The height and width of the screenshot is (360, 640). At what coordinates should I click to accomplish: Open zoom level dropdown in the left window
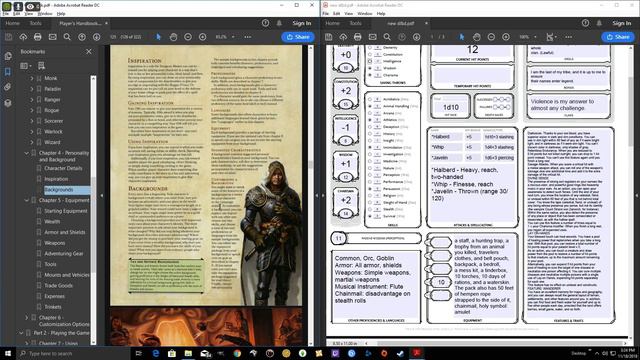pos(233,37)
